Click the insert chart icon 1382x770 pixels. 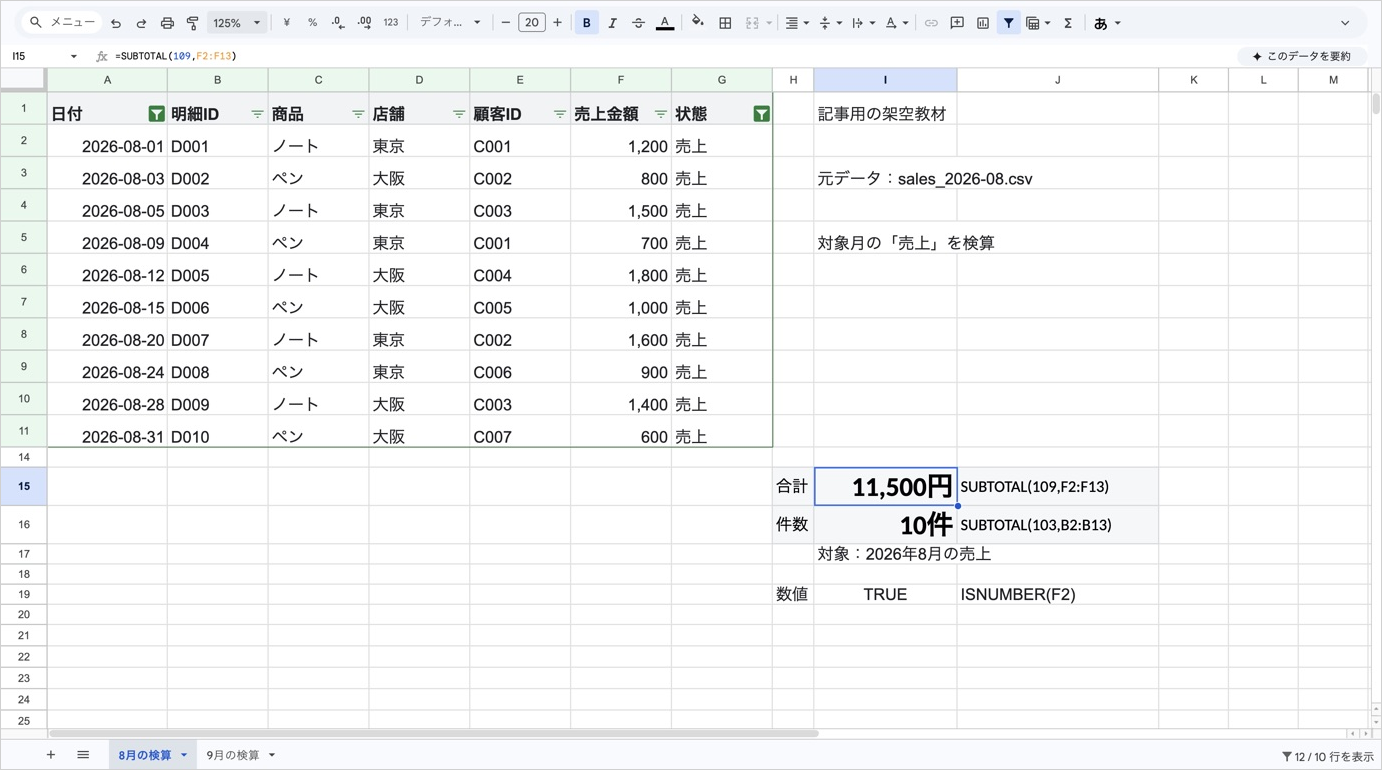[x=983, y=23]
